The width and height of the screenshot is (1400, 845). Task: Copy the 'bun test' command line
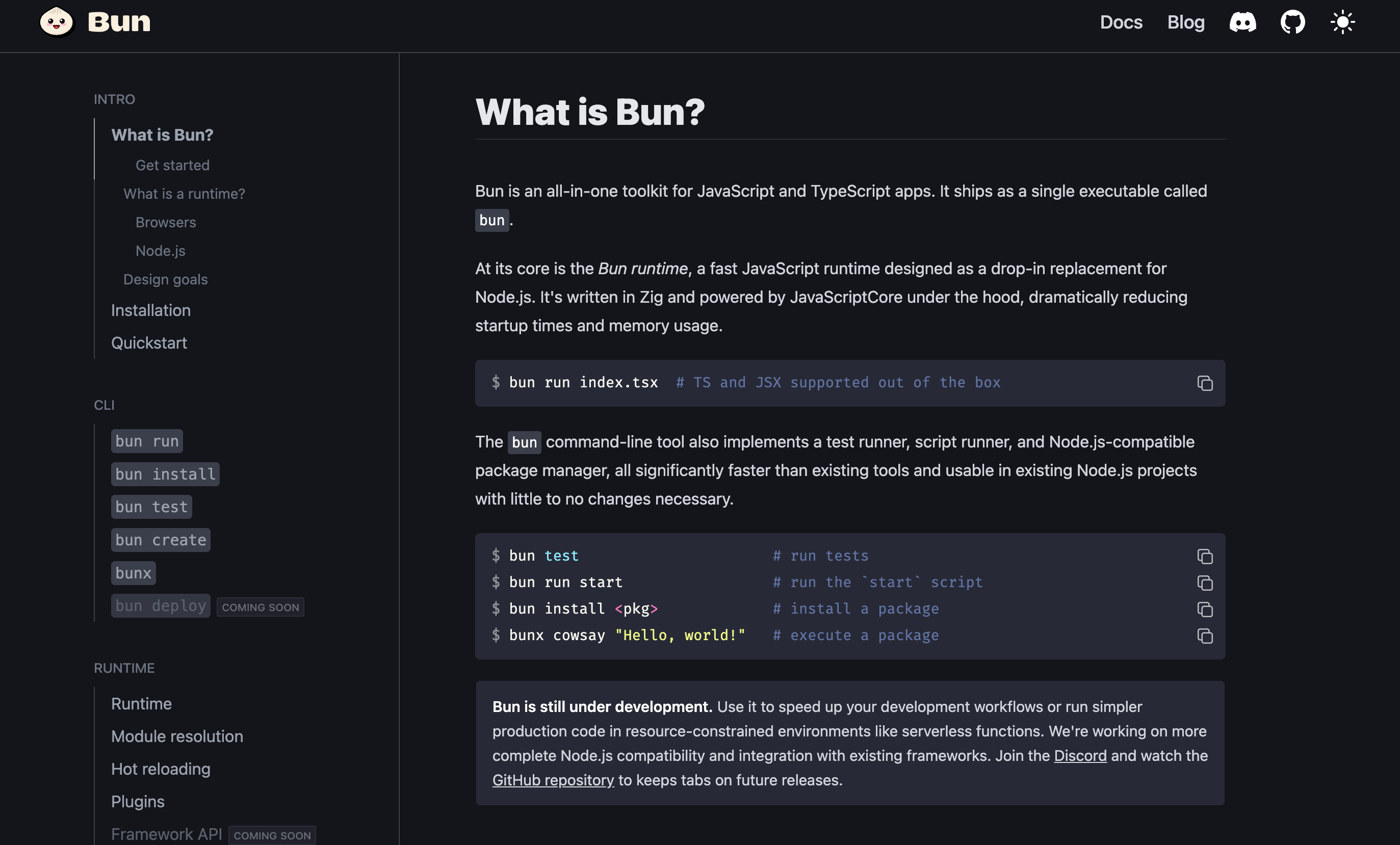[x=1205, y=556]
